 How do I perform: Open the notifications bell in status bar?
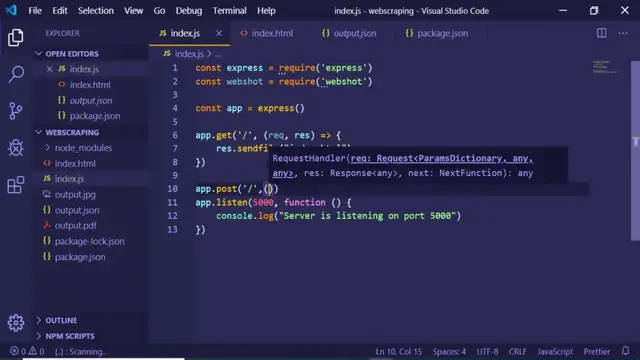[x=625, y=351]
